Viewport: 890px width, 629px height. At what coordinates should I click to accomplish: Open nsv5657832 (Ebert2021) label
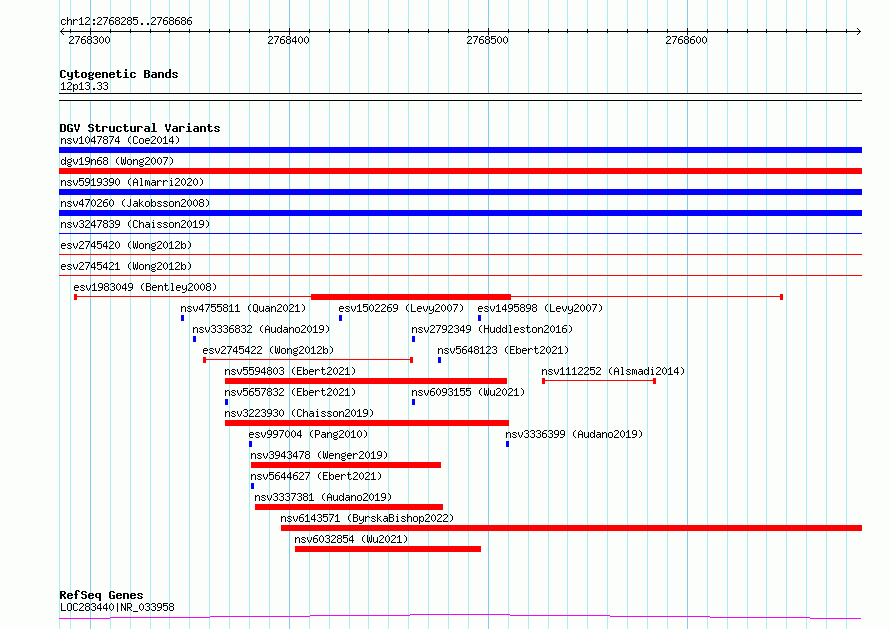[x=290, y=392]
